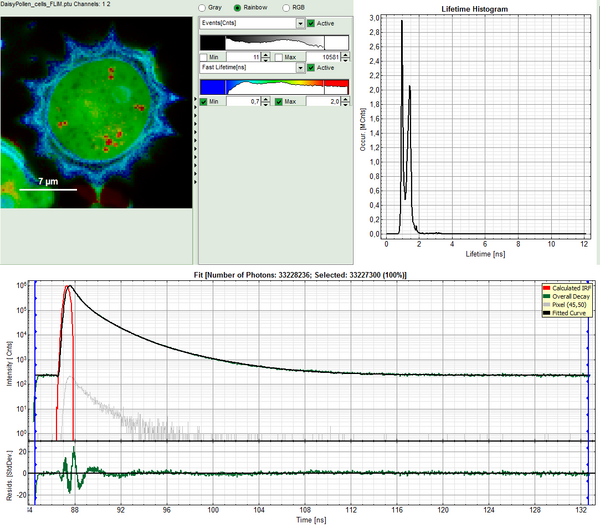Increase Events Min value 11 using the stepper
Image resolution: width=600 pixels, height=528 pixels.
tap(265, 54)
